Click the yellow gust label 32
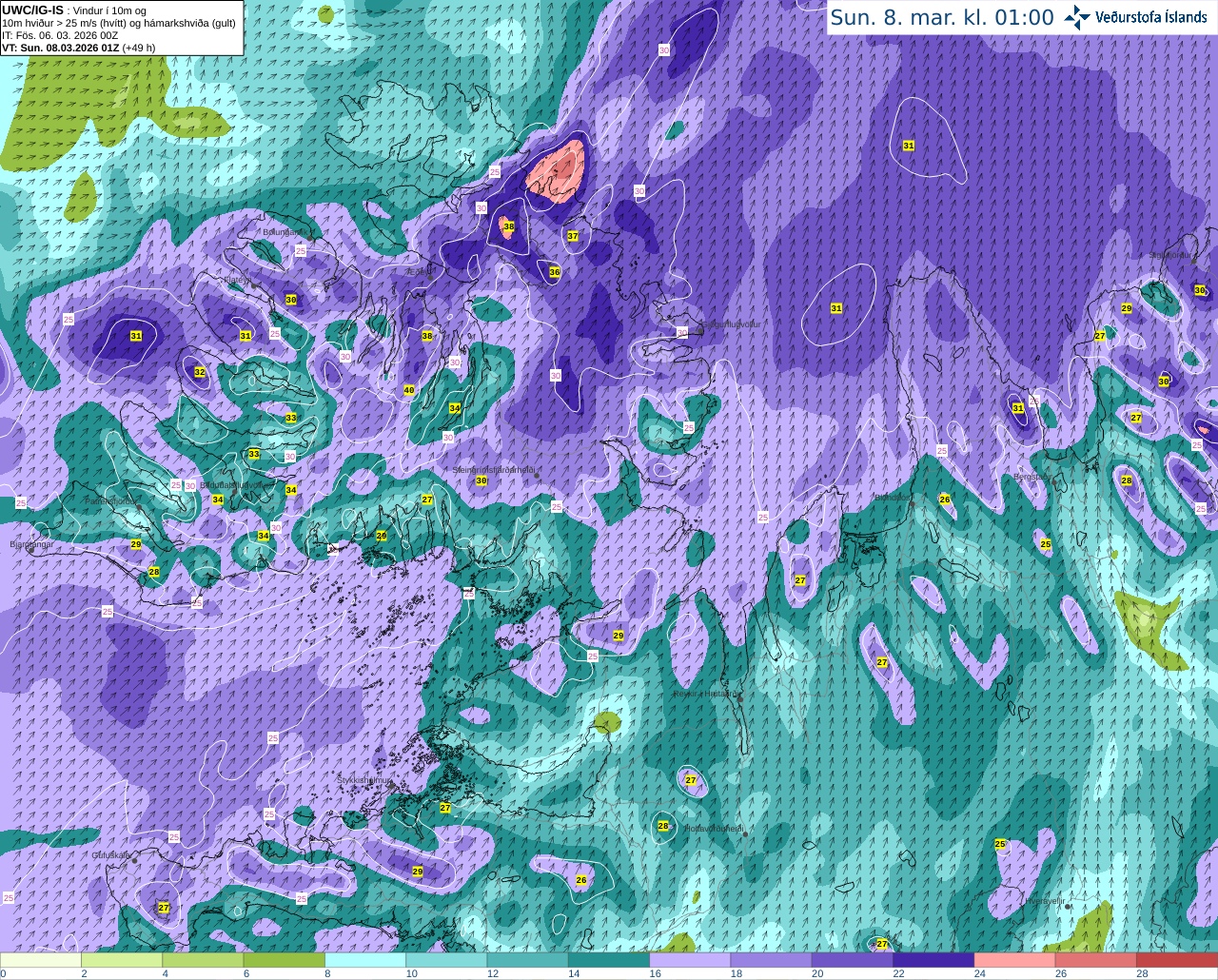1218x980 pixels. [x=200, y=372]
